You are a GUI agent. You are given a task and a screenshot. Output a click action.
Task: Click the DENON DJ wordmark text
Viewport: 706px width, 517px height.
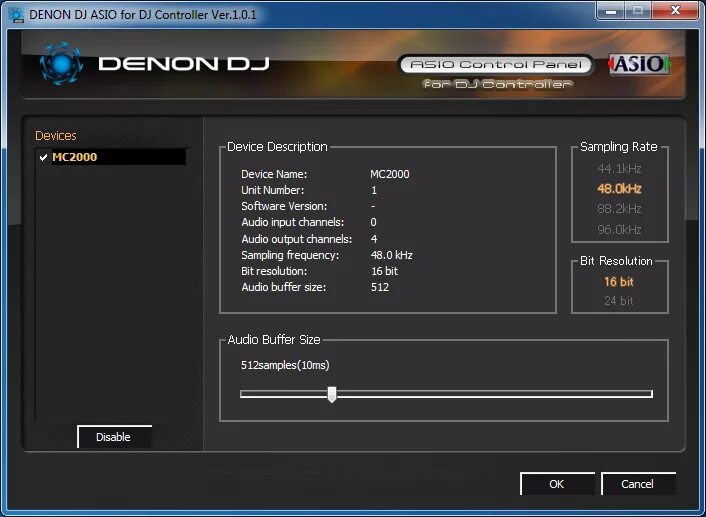(184, 63)
